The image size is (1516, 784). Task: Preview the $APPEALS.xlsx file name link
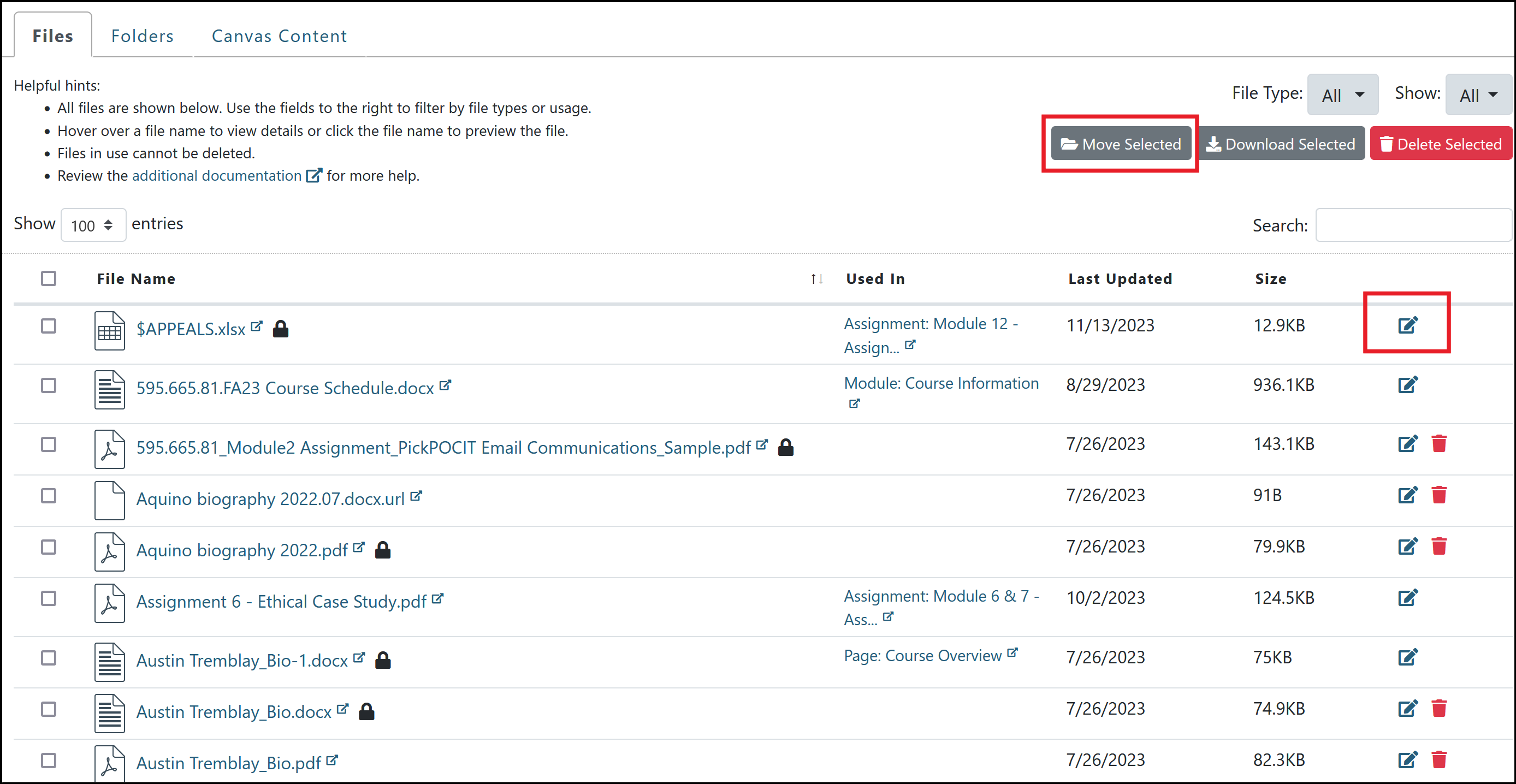click(191, 329)
